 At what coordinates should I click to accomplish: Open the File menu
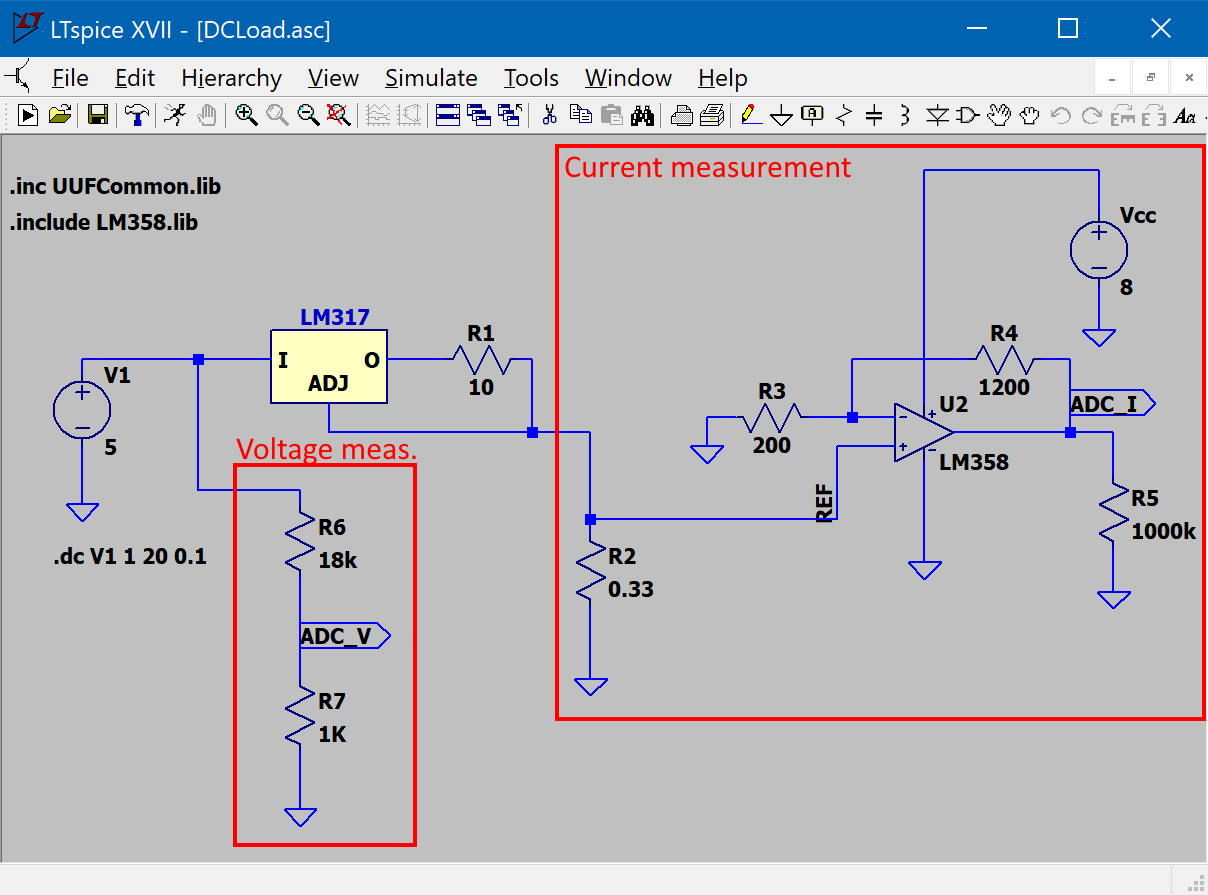tap(70, 78)
